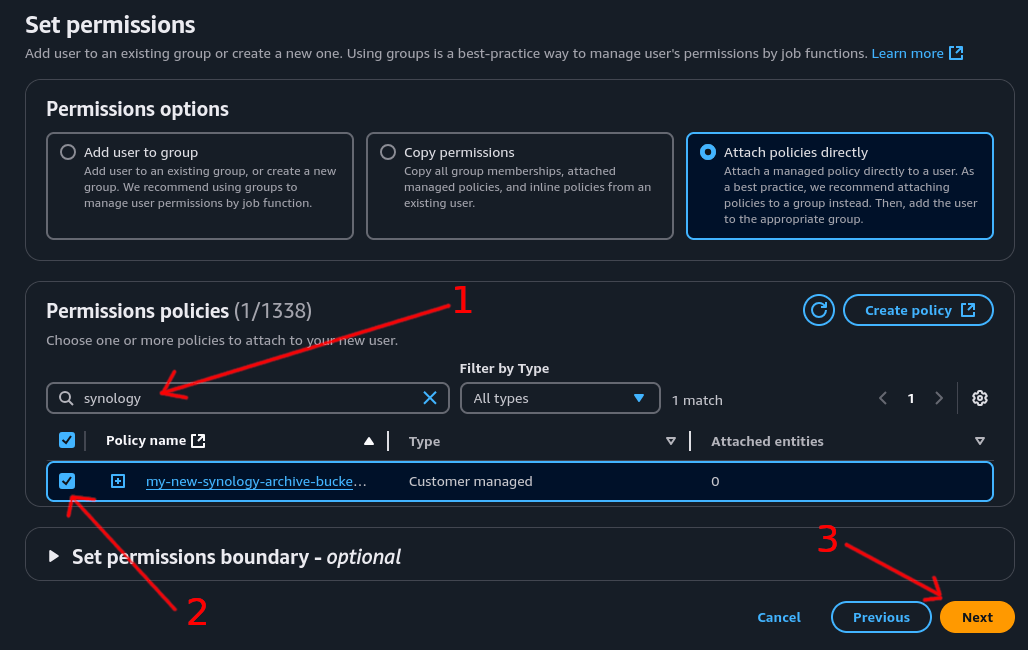Open the Filter by Type dropdown
Screen dimensions: 1028x650
click(x=560, y=398)
